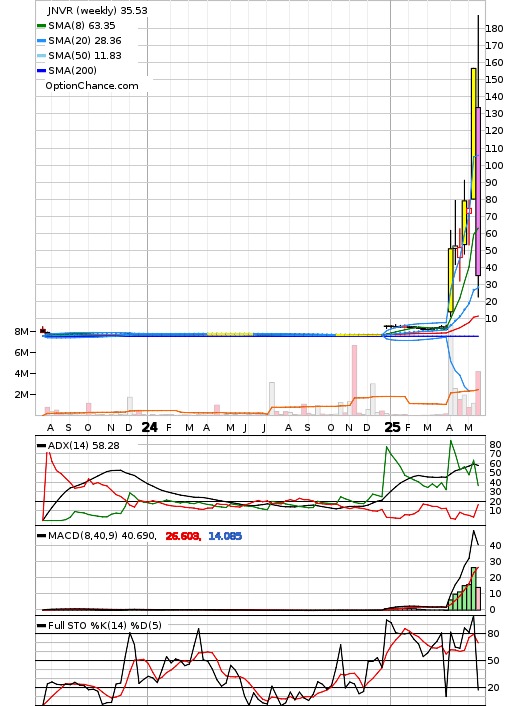526x706 pixels.
Task: Click the Full STO %K(14) %D(5) label
Action: pyautogui.click(x=104, y=625)
